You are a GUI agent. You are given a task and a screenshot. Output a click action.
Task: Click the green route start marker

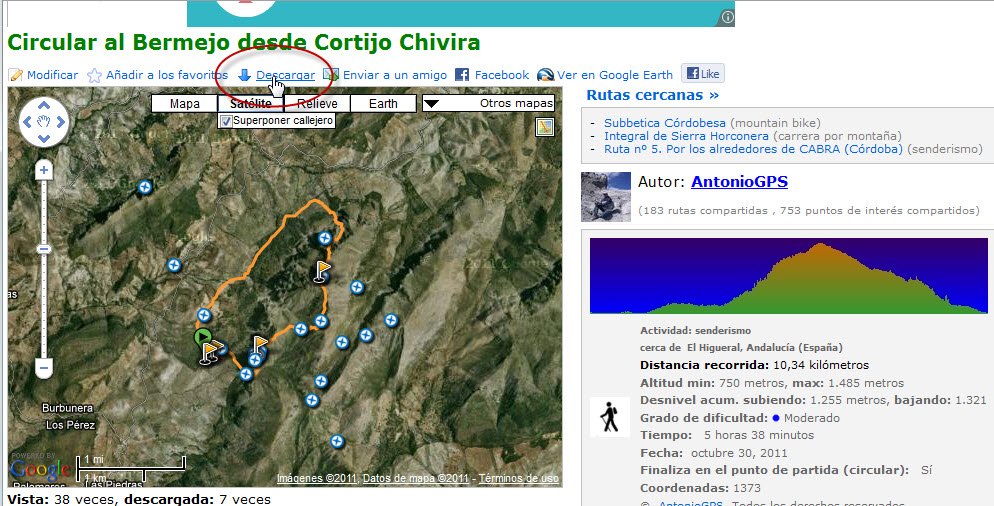pos(203,337)
